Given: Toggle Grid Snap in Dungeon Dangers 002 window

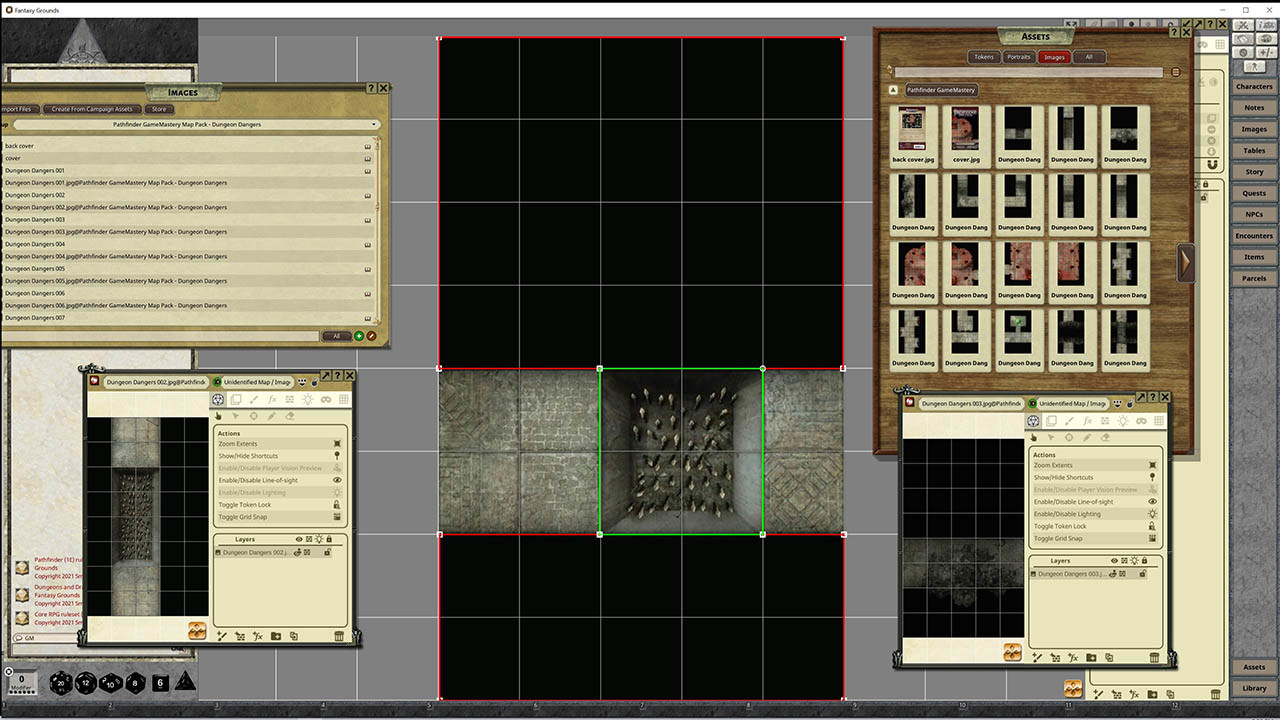Looking at the screenshot, I should 280,517.
